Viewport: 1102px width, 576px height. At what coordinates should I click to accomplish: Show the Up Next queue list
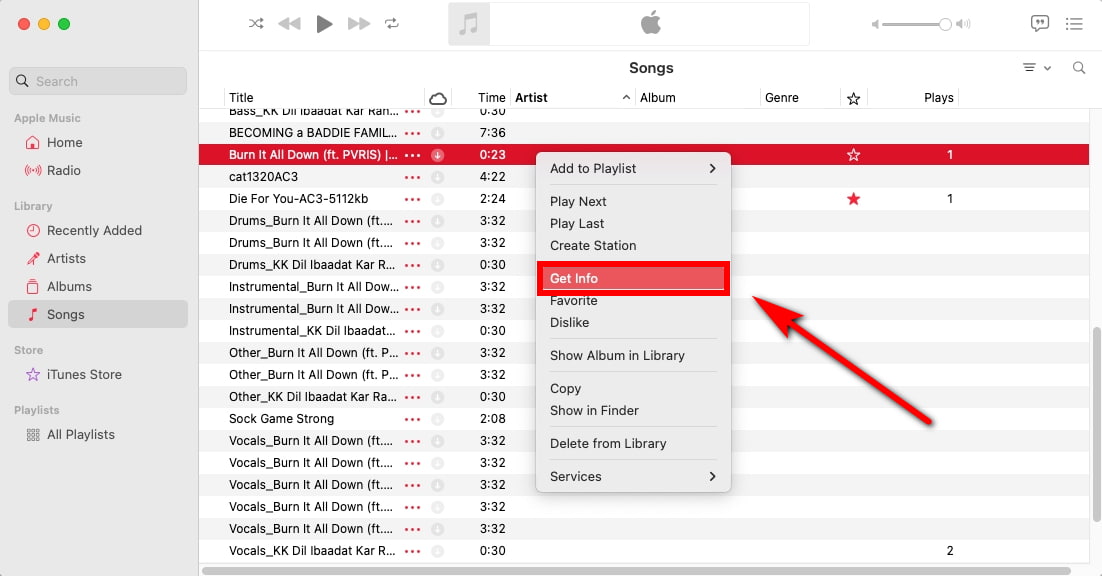point(1074,24)
